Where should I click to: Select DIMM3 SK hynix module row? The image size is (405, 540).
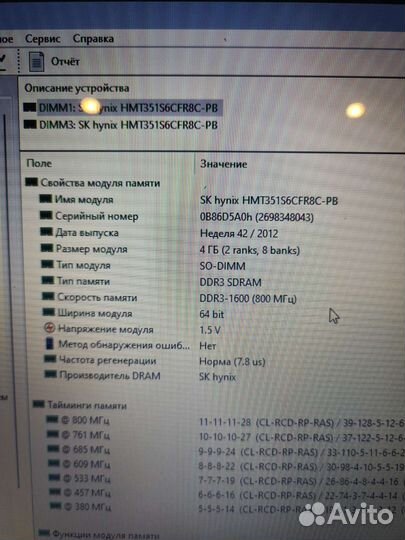point(128,125)
